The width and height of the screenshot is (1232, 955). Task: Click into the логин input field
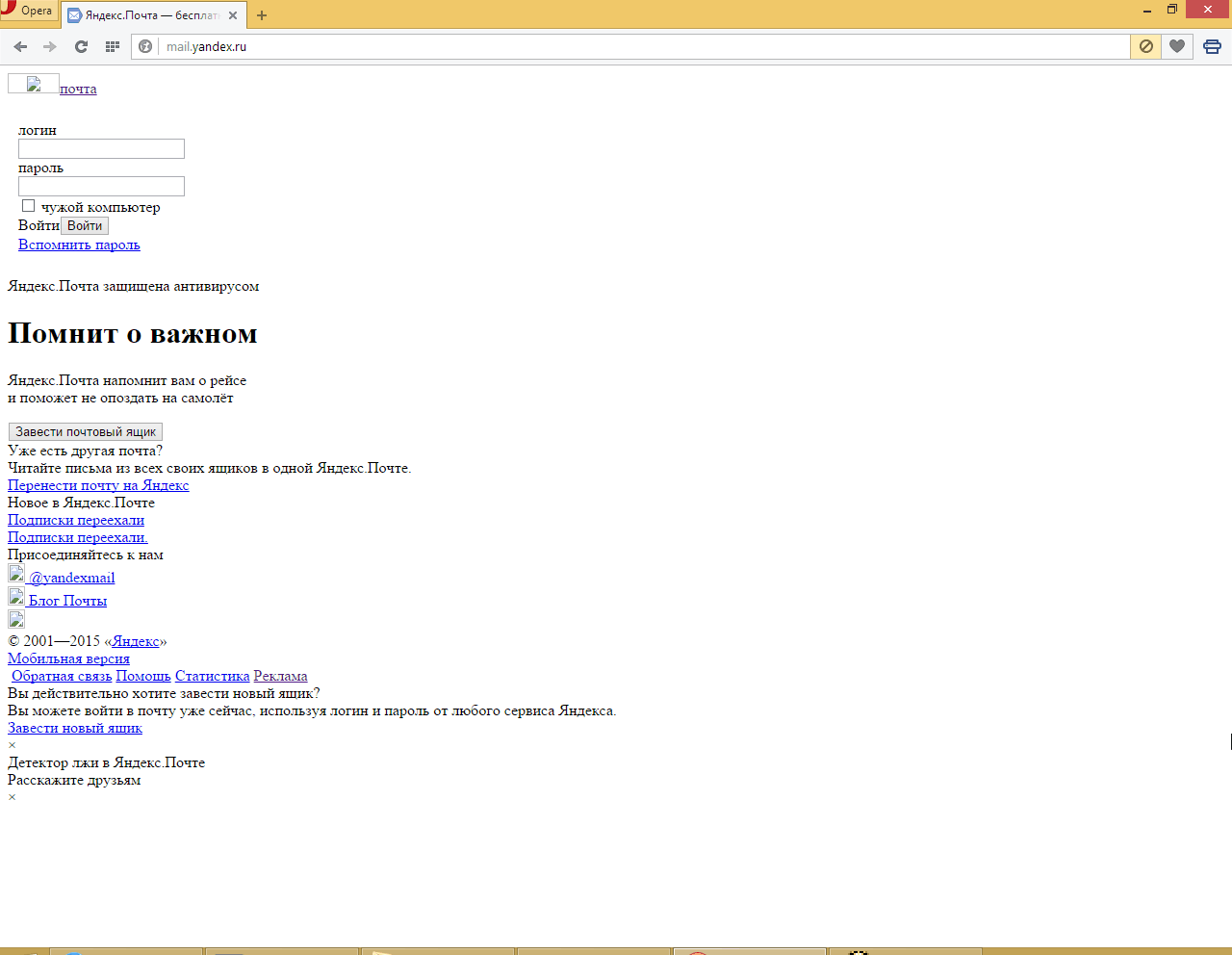101,148
